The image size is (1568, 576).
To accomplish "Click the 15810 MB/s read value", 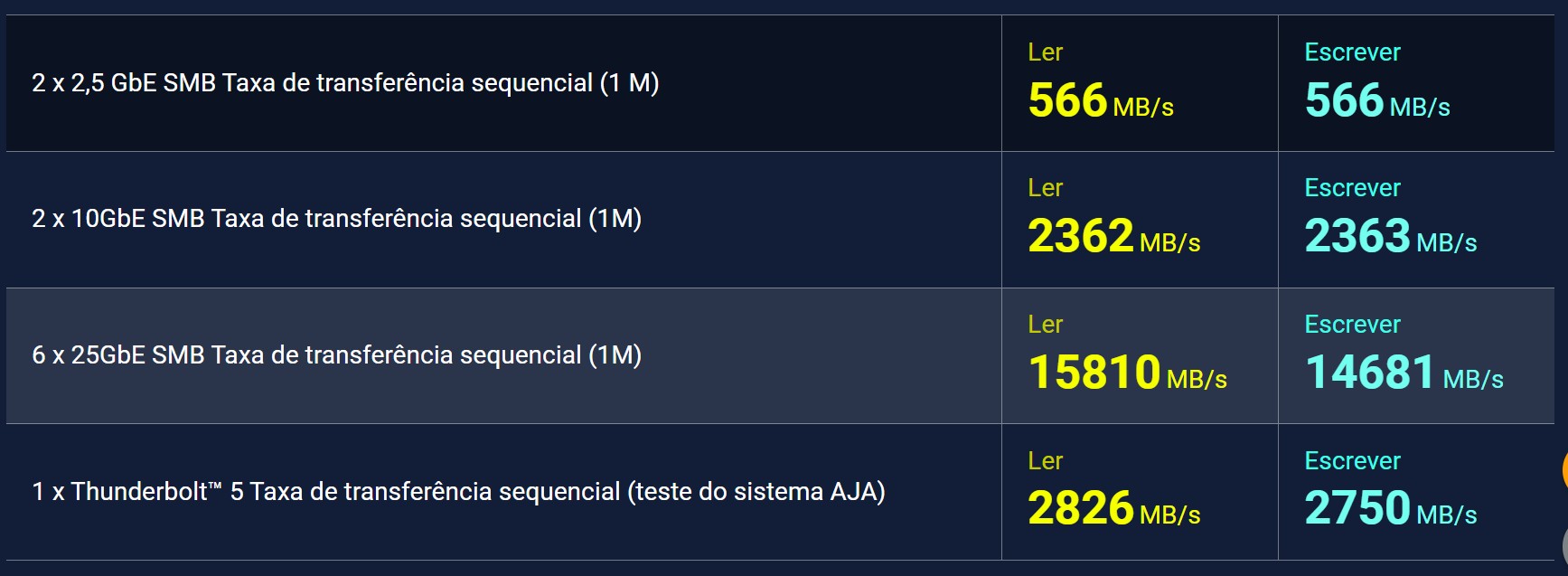I will 1127,373.
